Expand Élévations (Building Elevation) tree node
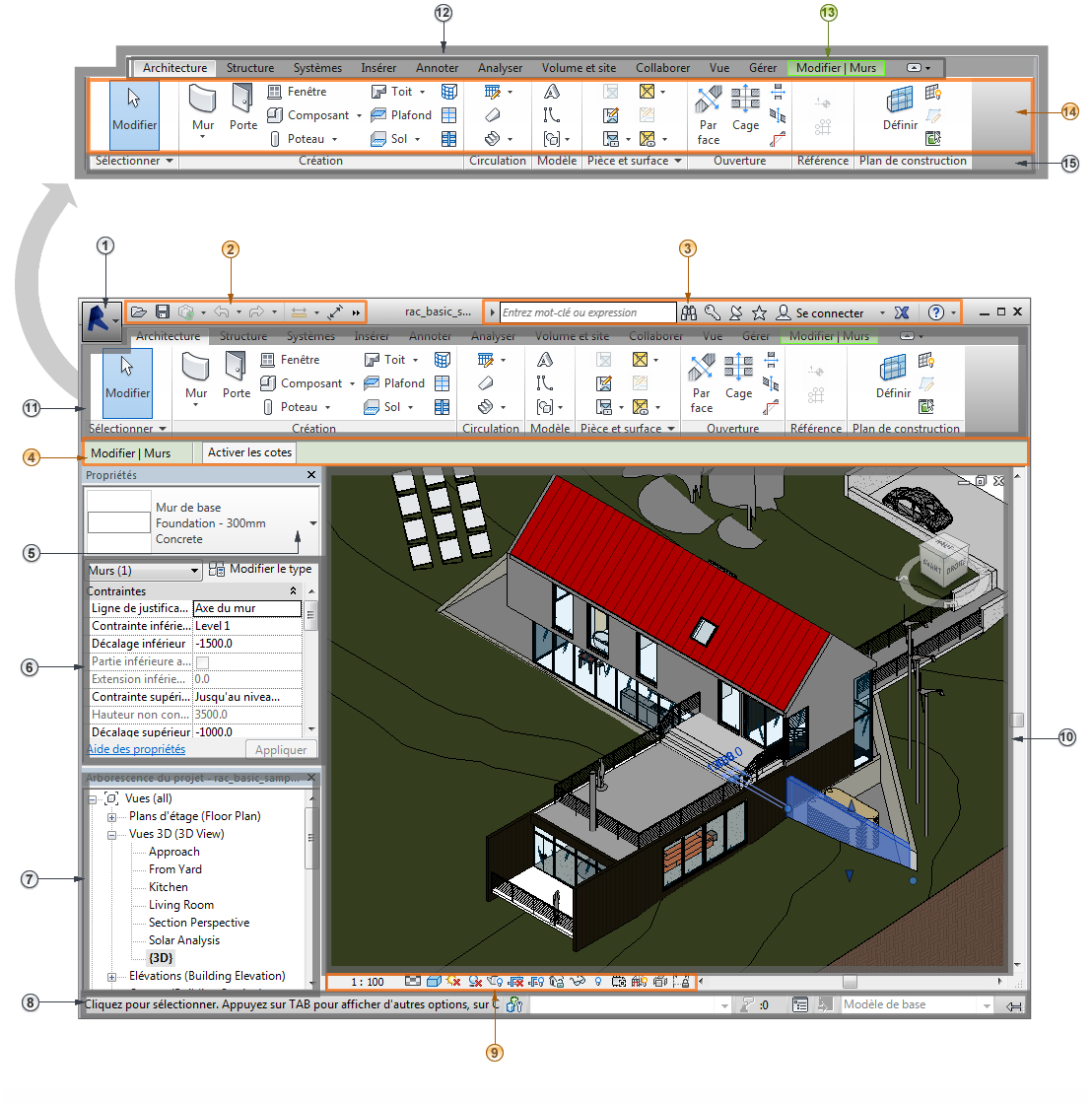The image size is (1092, 1104). (112, 977)
